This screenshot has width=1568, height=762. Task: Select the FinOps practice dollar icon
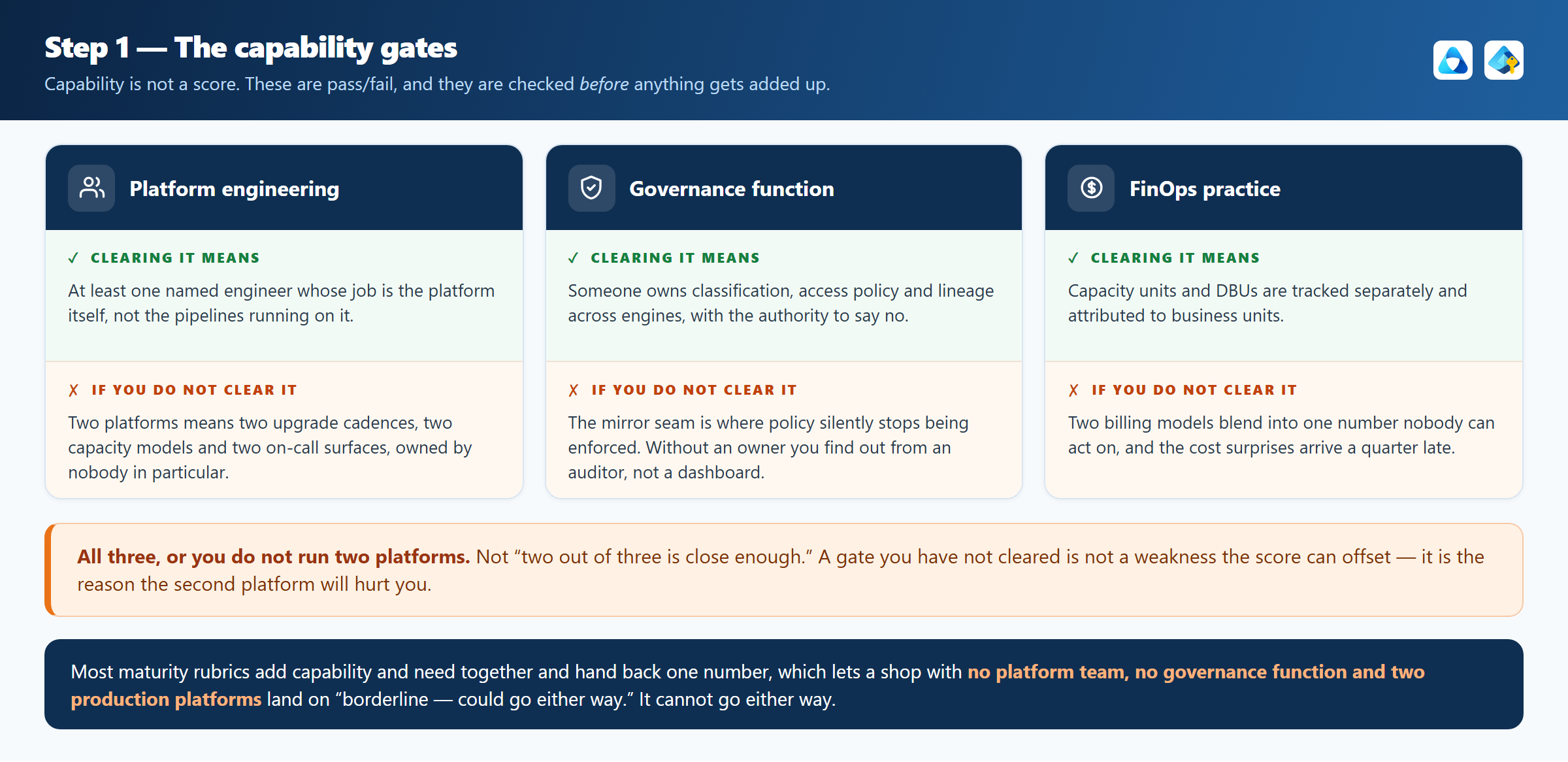tap(1091, 188)
